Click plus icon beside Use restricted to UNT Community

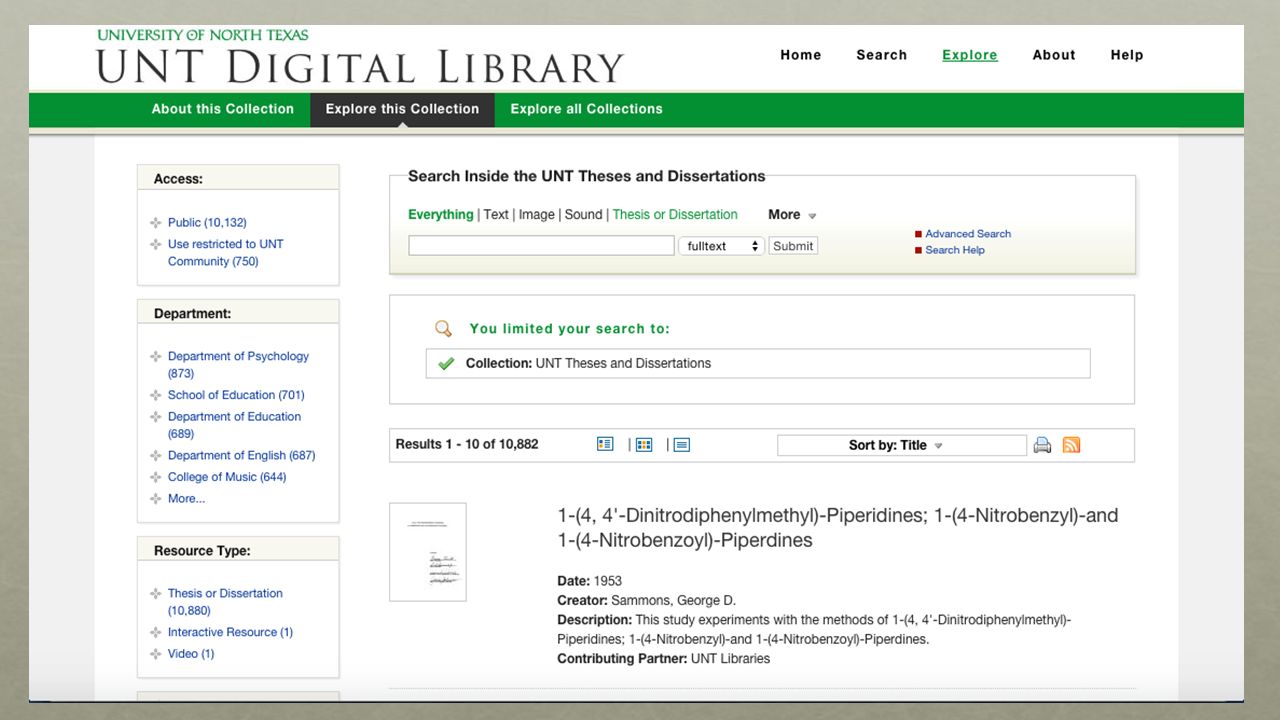click(155, 244)
